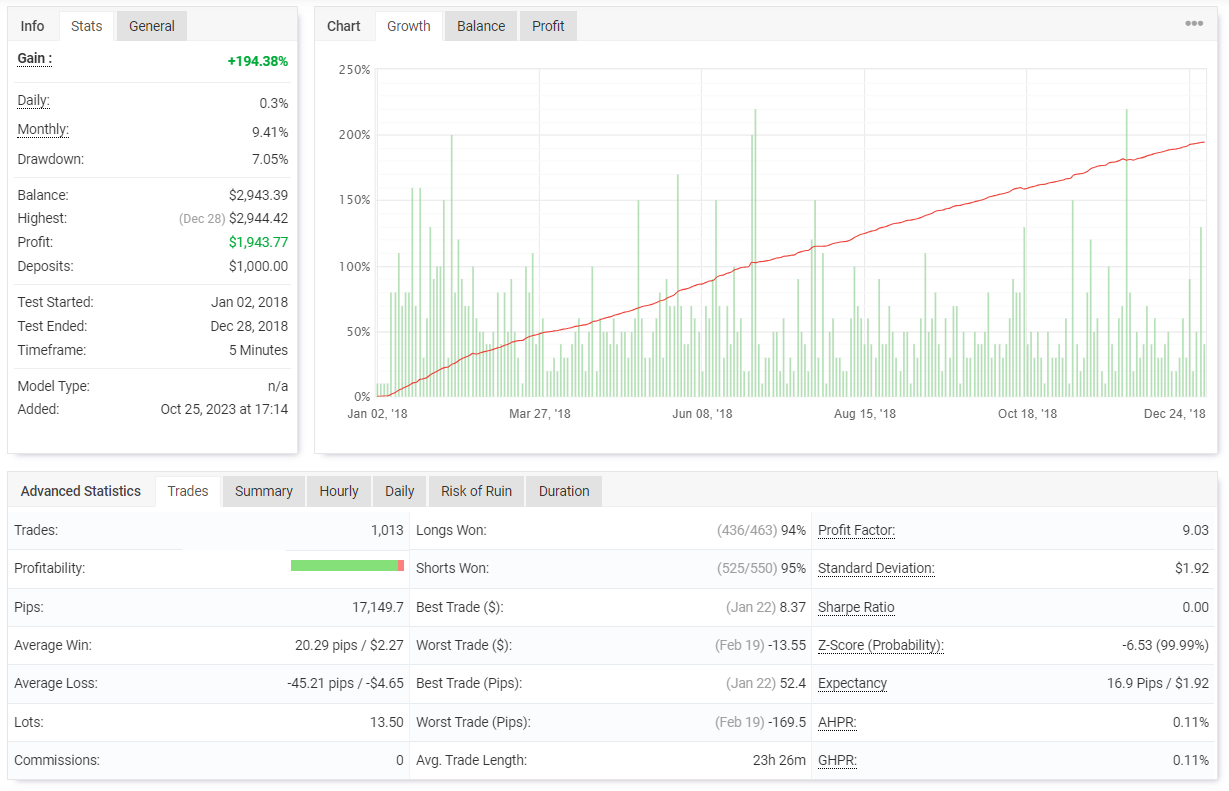Click the Sharpe Ratio label

click(x=856, y=607)
